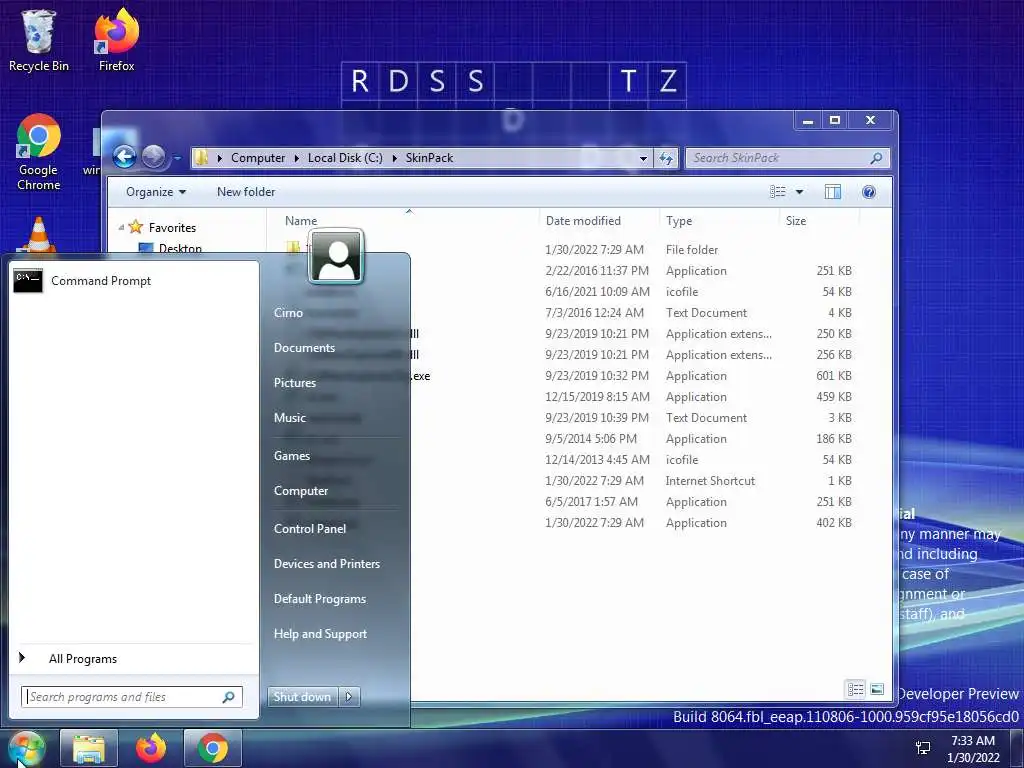
Task: Open Help and Support
Action: (x=320, y=634)
